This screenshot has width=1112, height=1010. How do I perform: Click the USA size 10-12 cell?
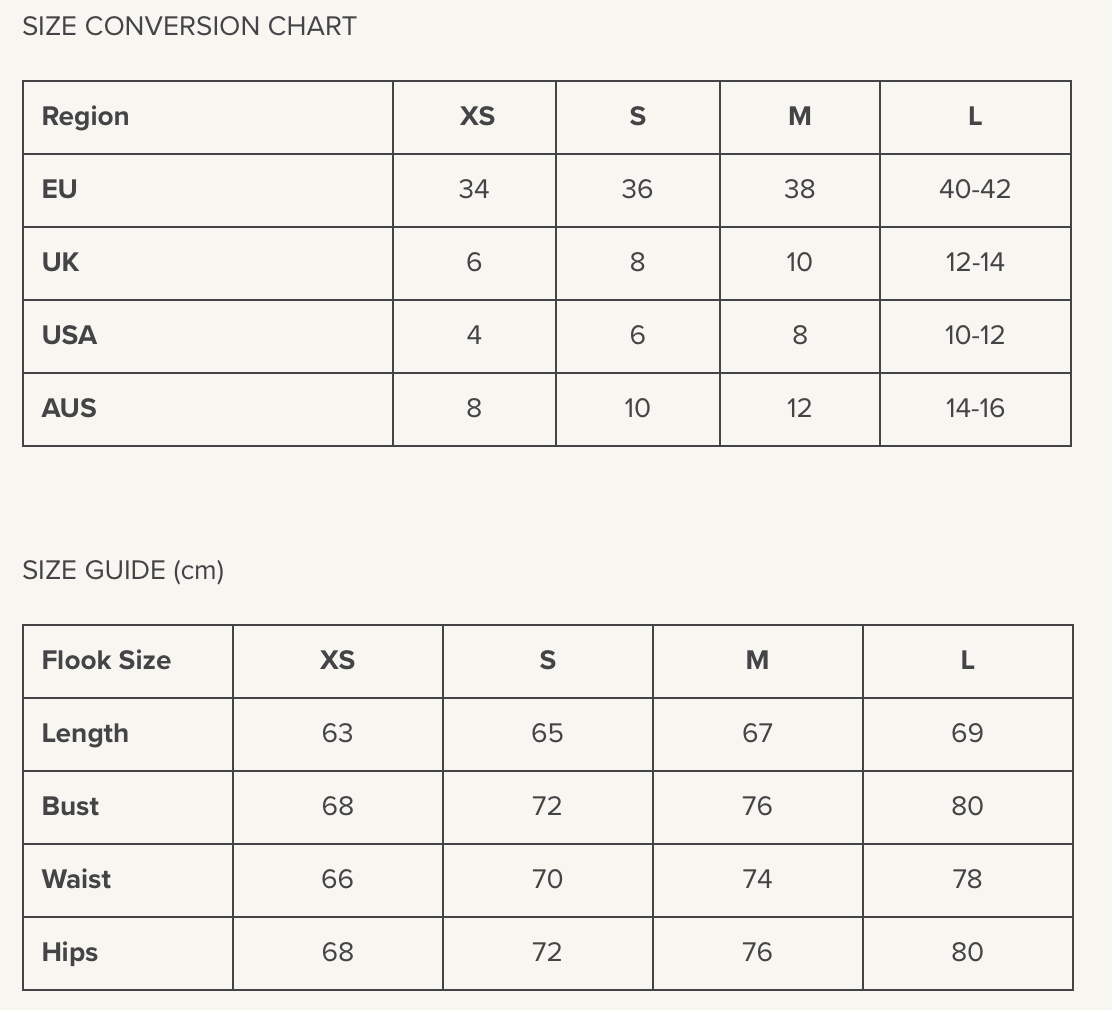975,335
